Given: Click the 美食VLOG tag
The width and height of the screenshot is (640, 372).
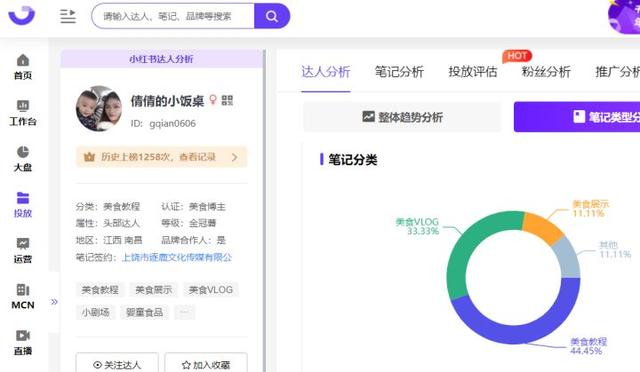Looking at the screenshot, I should click(x=211, y=290).
